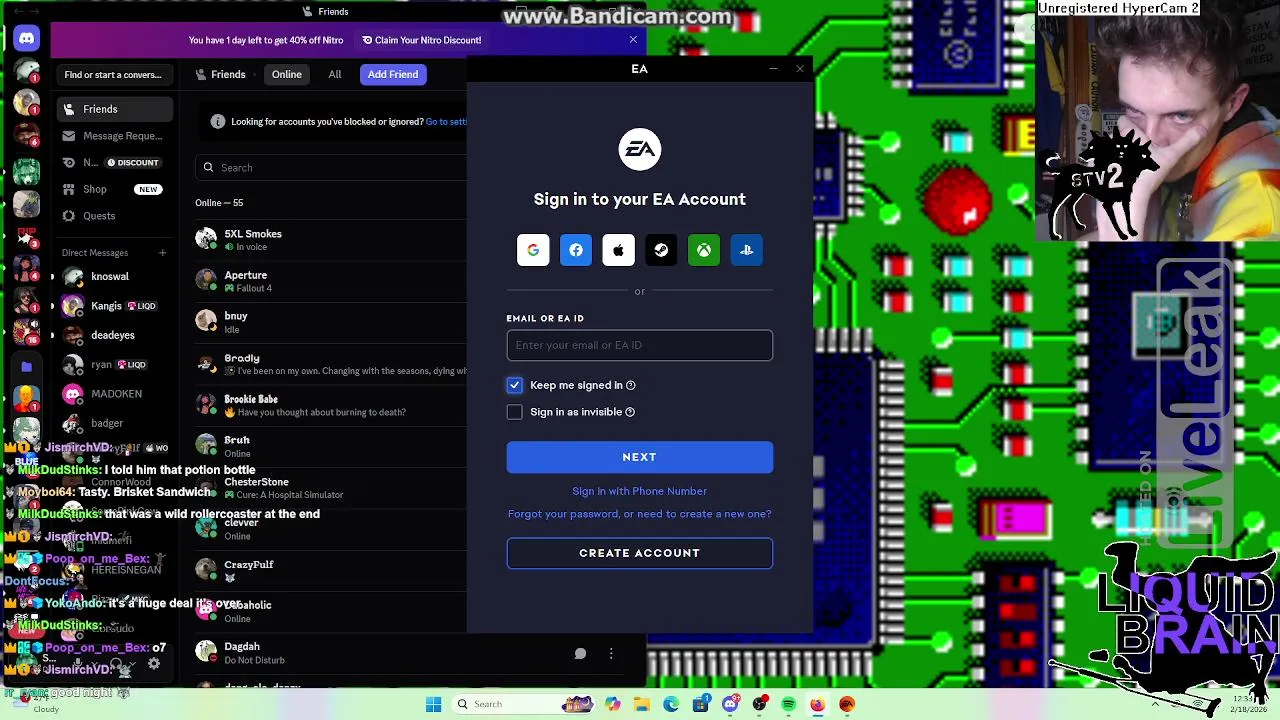
Task: Sign in with Facebook icon
Action: coord(576,250)
